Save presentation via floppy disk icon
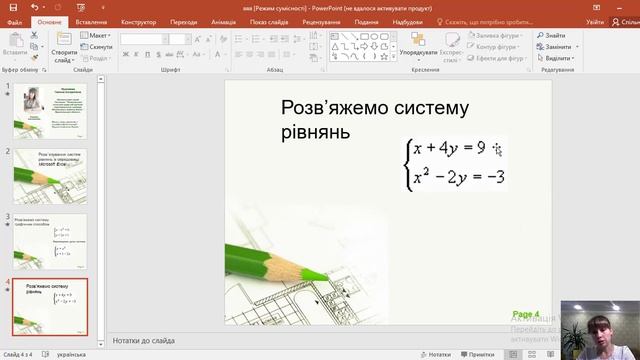The height and width of the screenshot is (360, 640). 13,7
